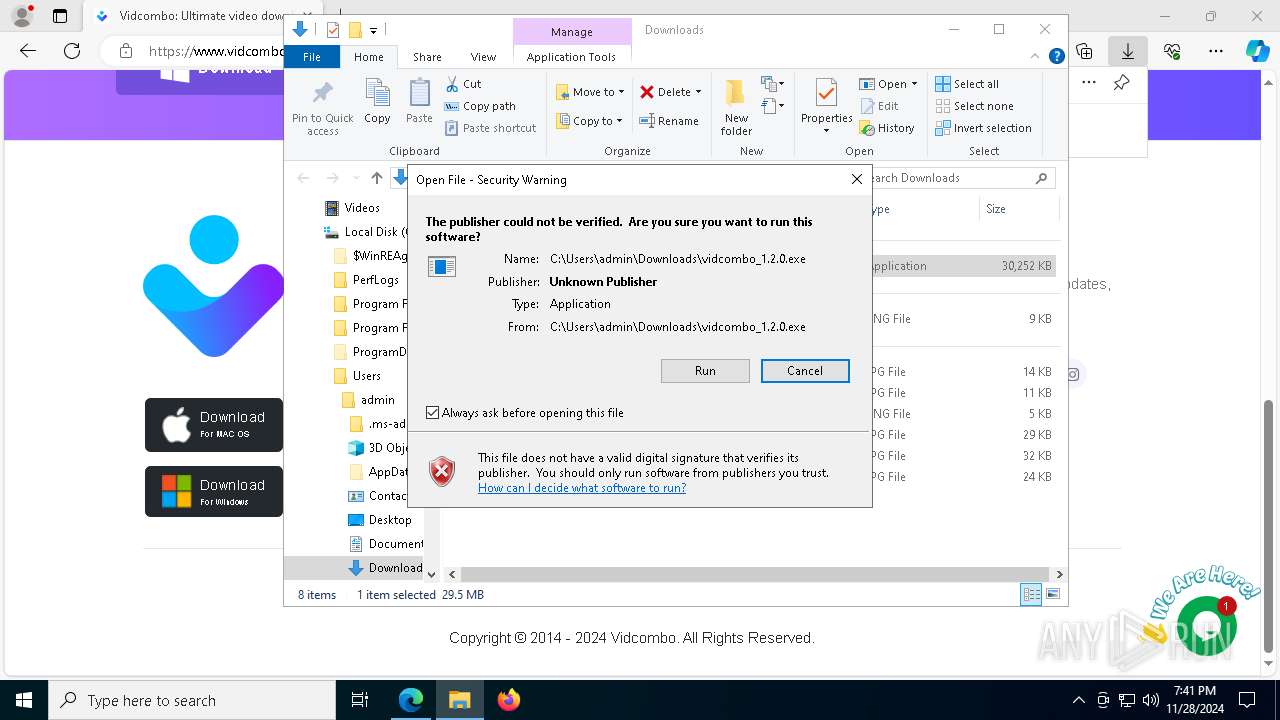
Task: Open notification center on taskbar
Action: point(1247,700)
